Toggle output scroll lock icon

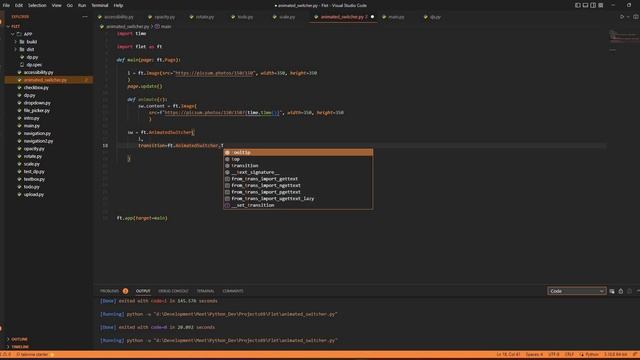tap(621, 291)
